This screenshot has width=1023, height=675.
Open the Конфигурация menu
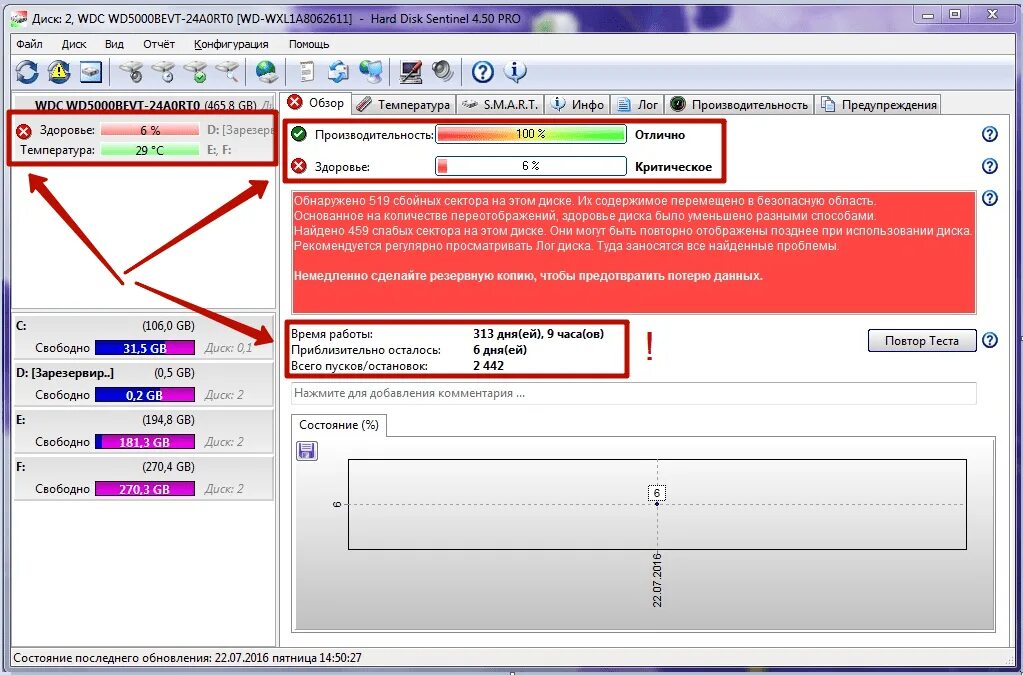pos(231,44)
